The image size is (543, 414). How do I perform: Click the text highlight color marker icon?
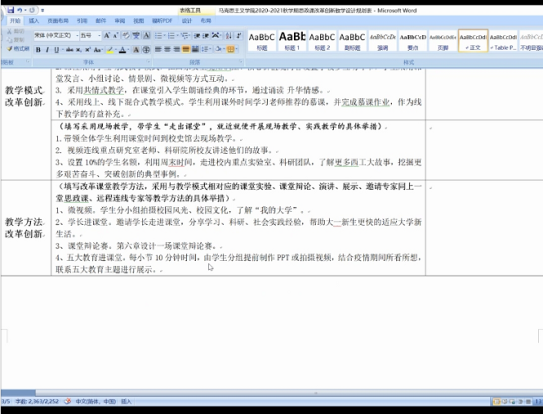click(x=110, y=50)
